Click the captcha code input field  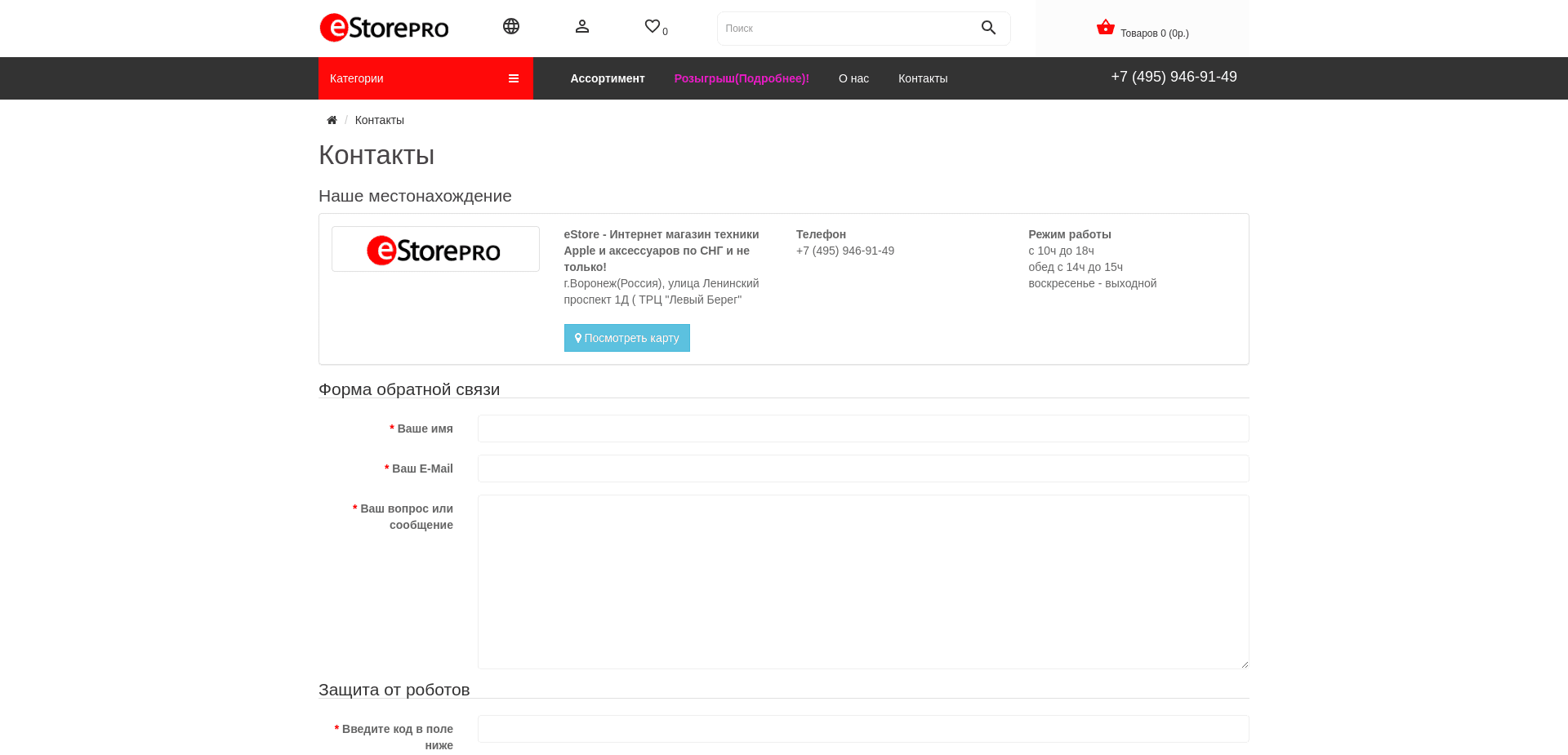[863, 728]
